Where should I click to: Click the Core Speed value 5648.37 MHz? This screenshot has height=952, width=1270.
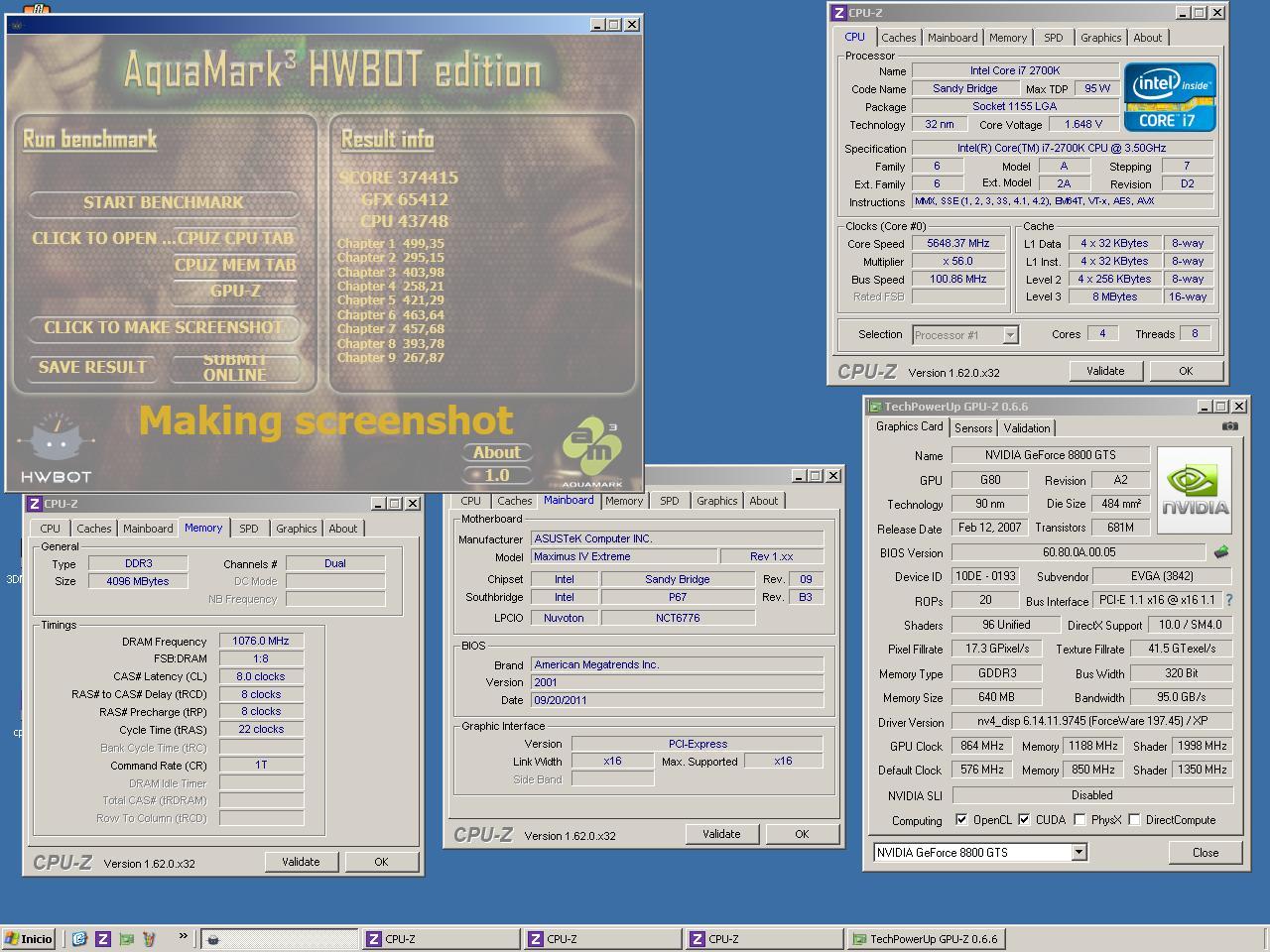957,244
